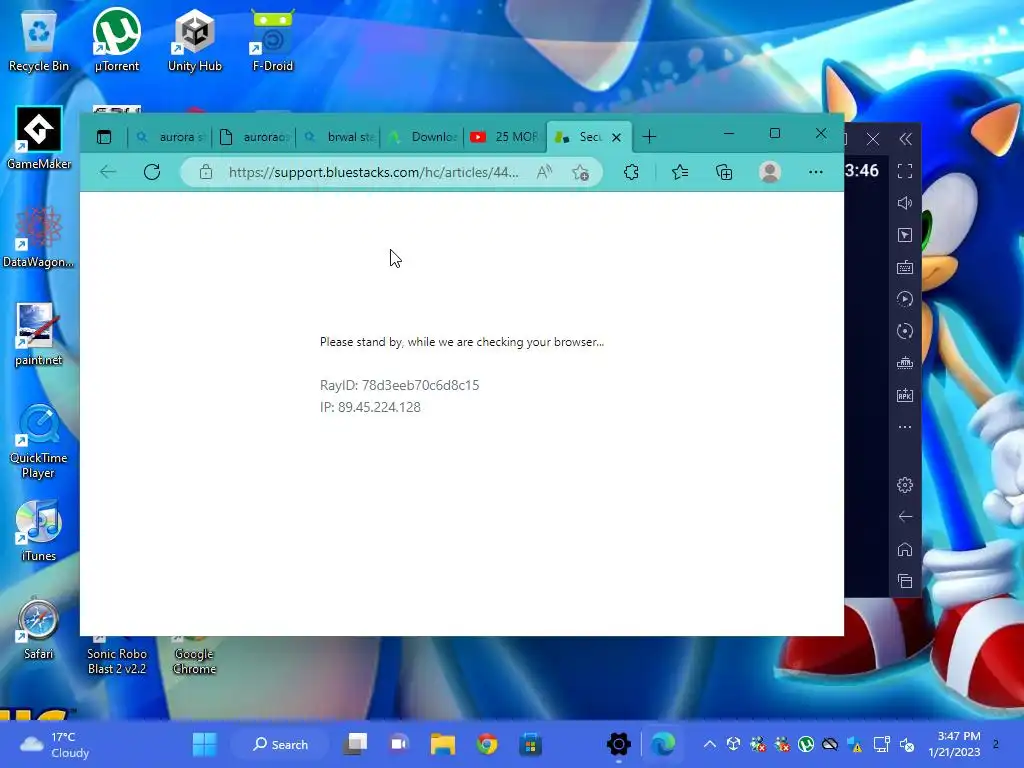Image resolution: width=1024 pixels, height=768 pixels.
Task: Open the taskbar video chat icon
Action: click(398, 744)
